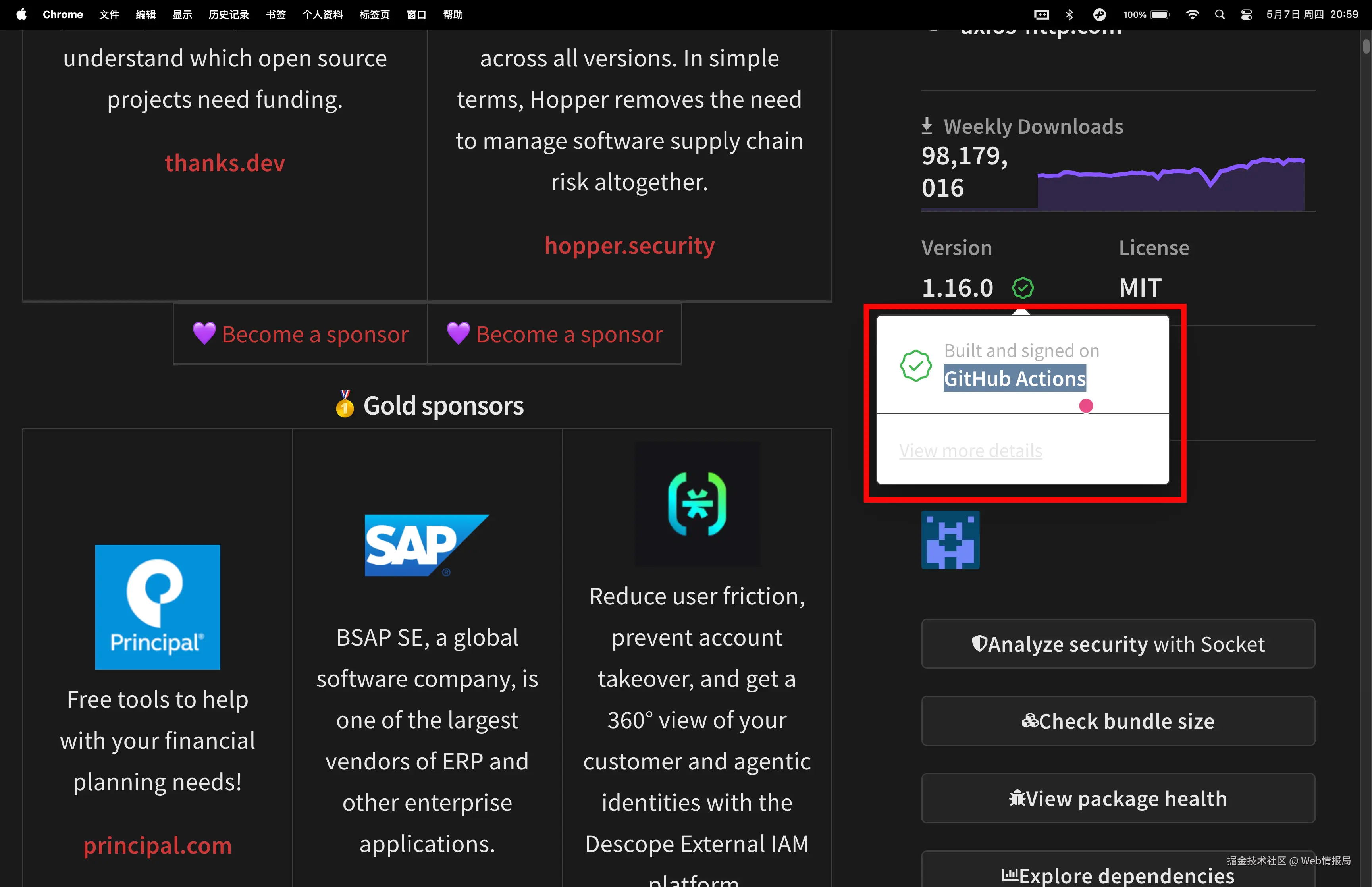Open the Chrome app menu

pos(63,14)
